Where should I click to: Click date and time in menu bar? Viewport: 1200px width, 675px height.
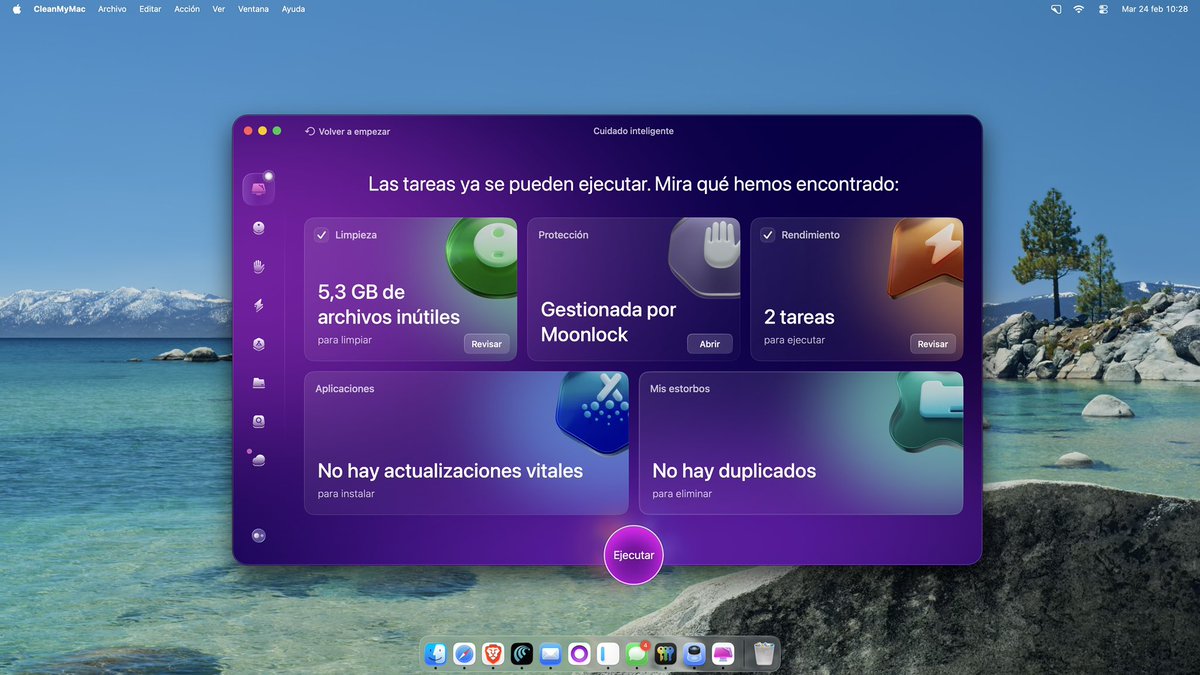(x=1155, y=9)
